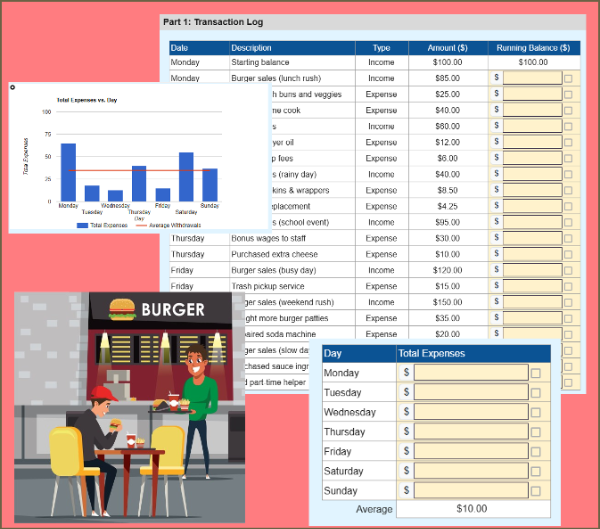Click the 'Part 1: Transaction Log' heading
Viewport: 600px width, 529px height.
coord(213,22)
